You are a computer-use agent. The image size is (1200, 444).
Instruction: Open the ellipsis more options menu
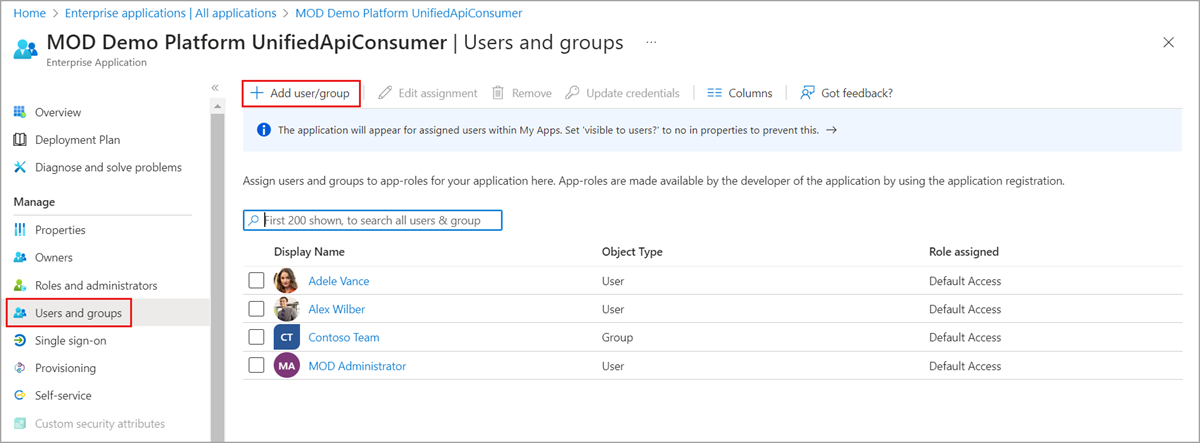[651, 43]
